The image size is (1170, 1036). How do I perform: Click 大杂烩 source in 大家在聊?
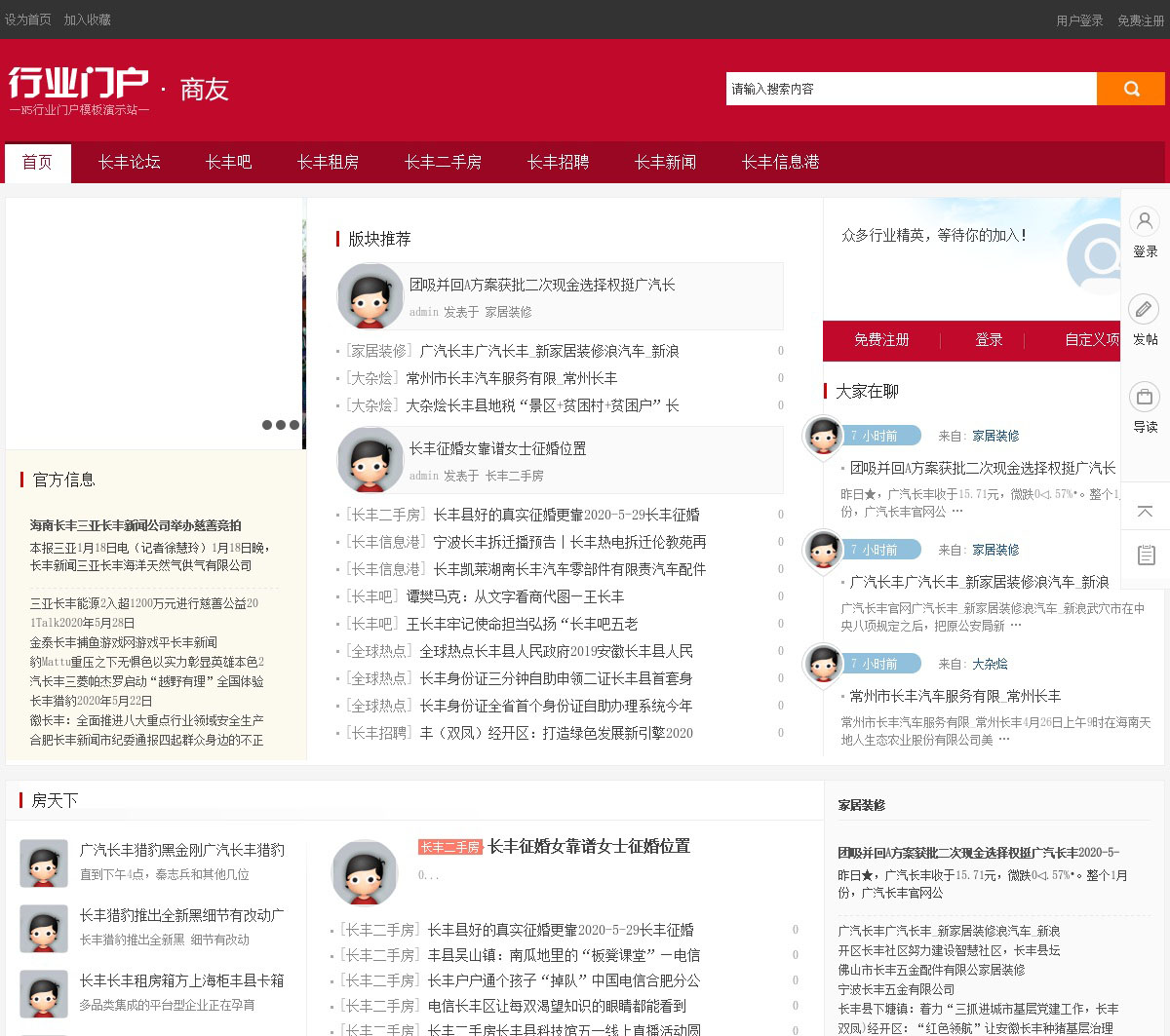click(990, 664)
